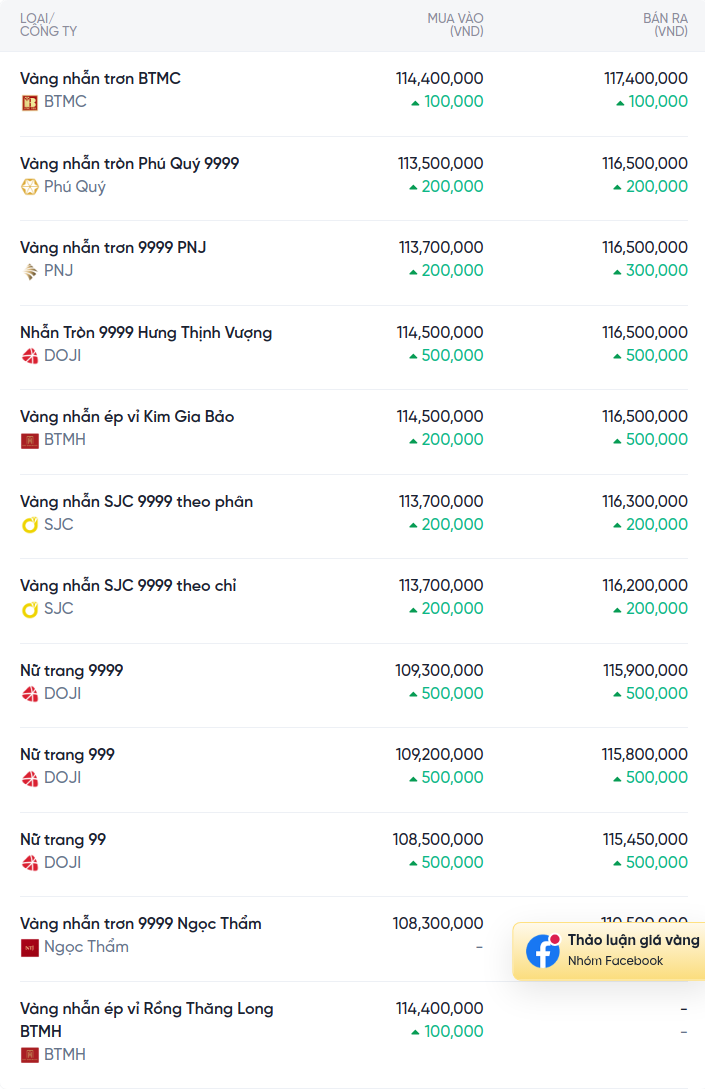Click BTMC buy price 114,400,000
The width and height of the screenshot is (705, 1089).
pos(440,78)
